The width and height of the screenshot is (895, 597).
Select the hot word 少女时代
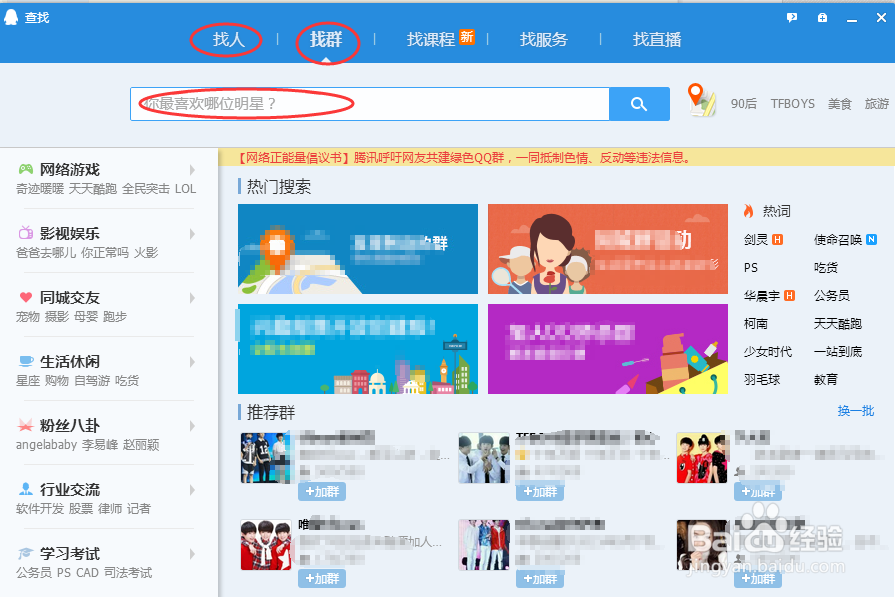point(768,352)
